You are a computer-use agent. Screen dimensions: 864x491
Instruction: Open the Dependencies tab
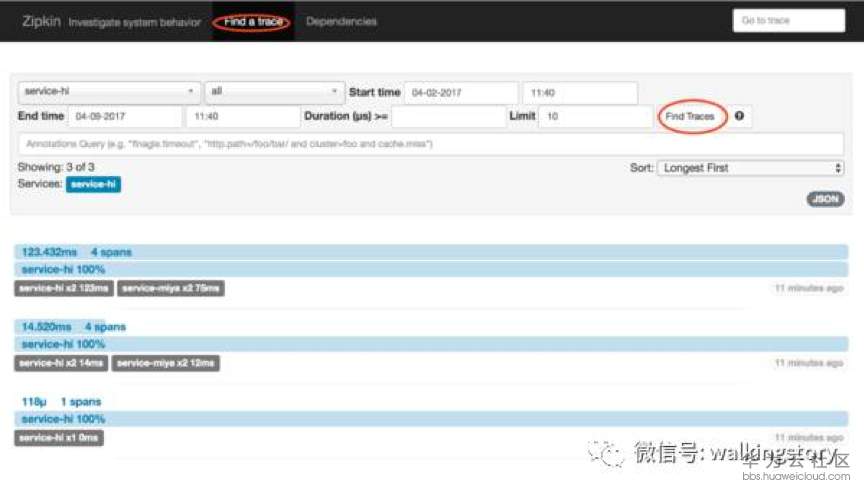[x=341, y=21]
